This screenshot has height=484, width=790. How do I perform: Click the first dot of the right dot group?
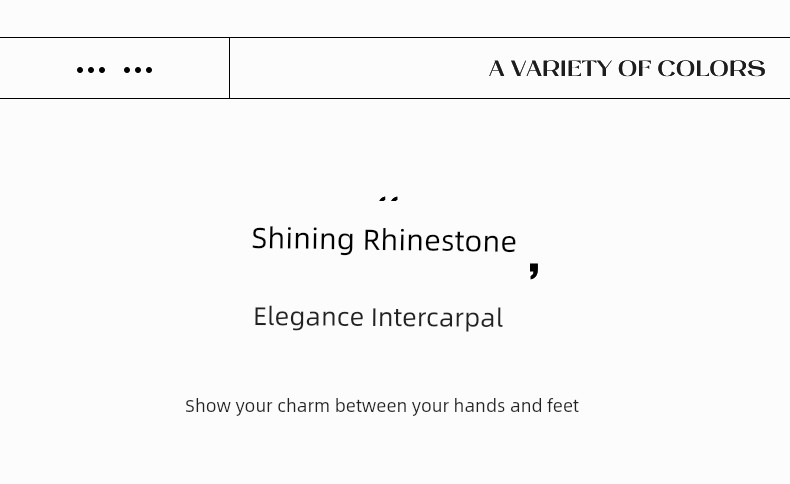(x=127, y=70)
